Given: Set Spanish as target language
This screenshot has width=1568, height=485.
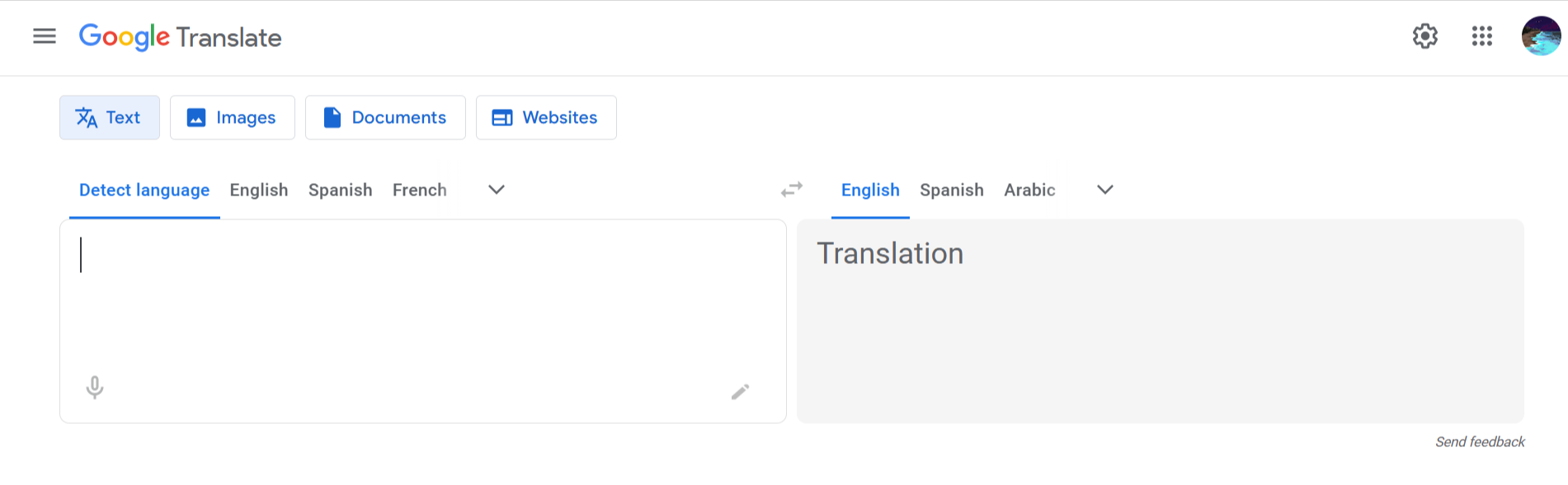Looking at the screenshot, I should 951,191.
